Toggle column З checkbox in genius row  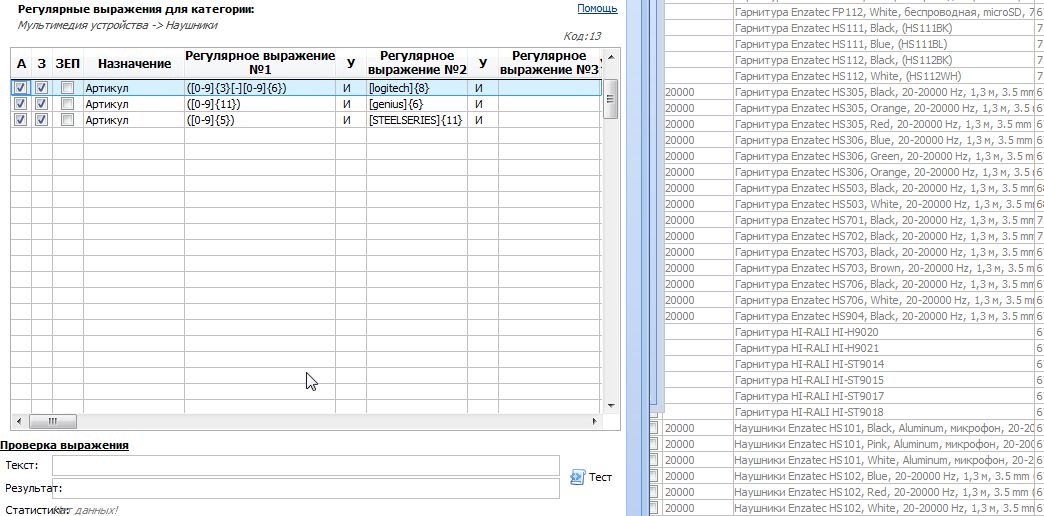pos(42,104)
